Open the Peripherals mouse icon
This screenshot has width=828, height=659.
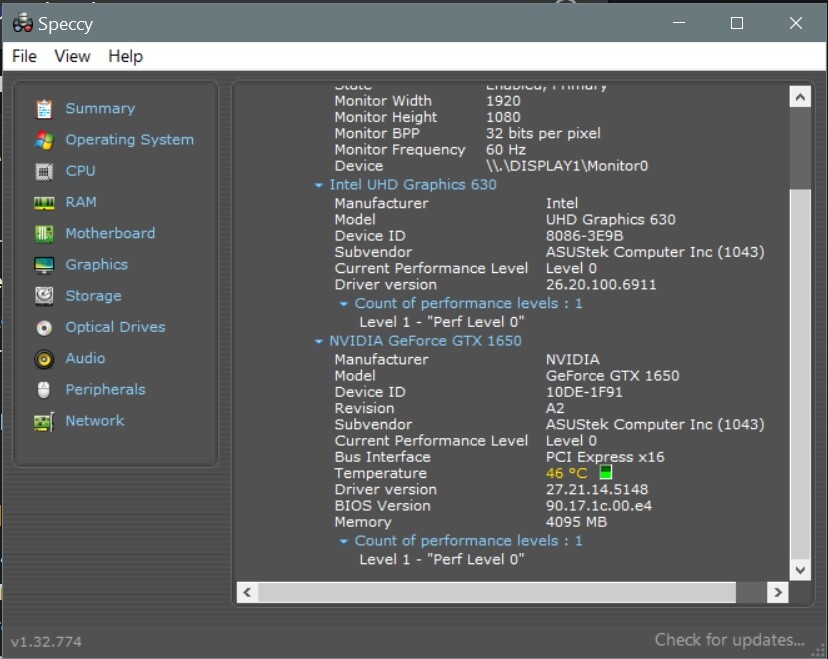coord(44,390)
